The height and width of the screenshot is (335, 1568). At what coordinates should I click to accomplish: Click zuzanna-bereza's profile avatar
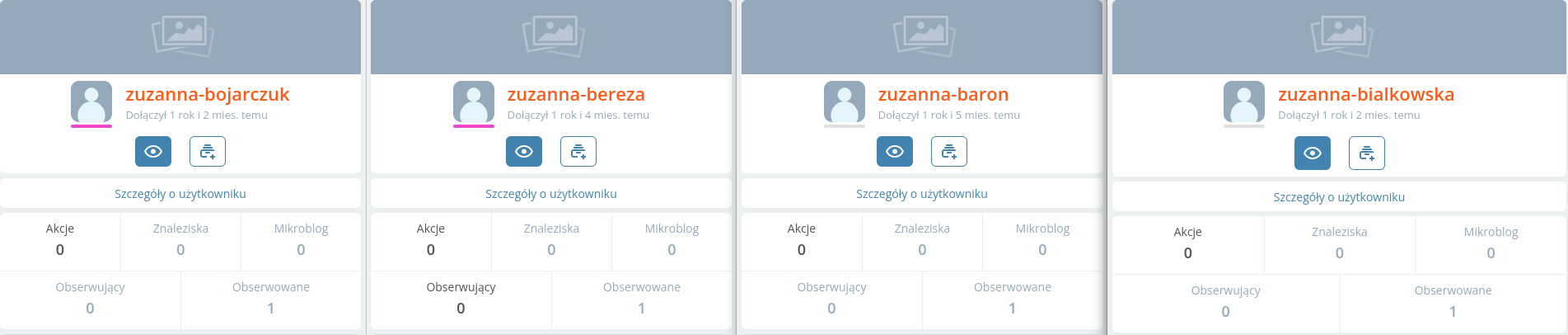tap(474, 101)
